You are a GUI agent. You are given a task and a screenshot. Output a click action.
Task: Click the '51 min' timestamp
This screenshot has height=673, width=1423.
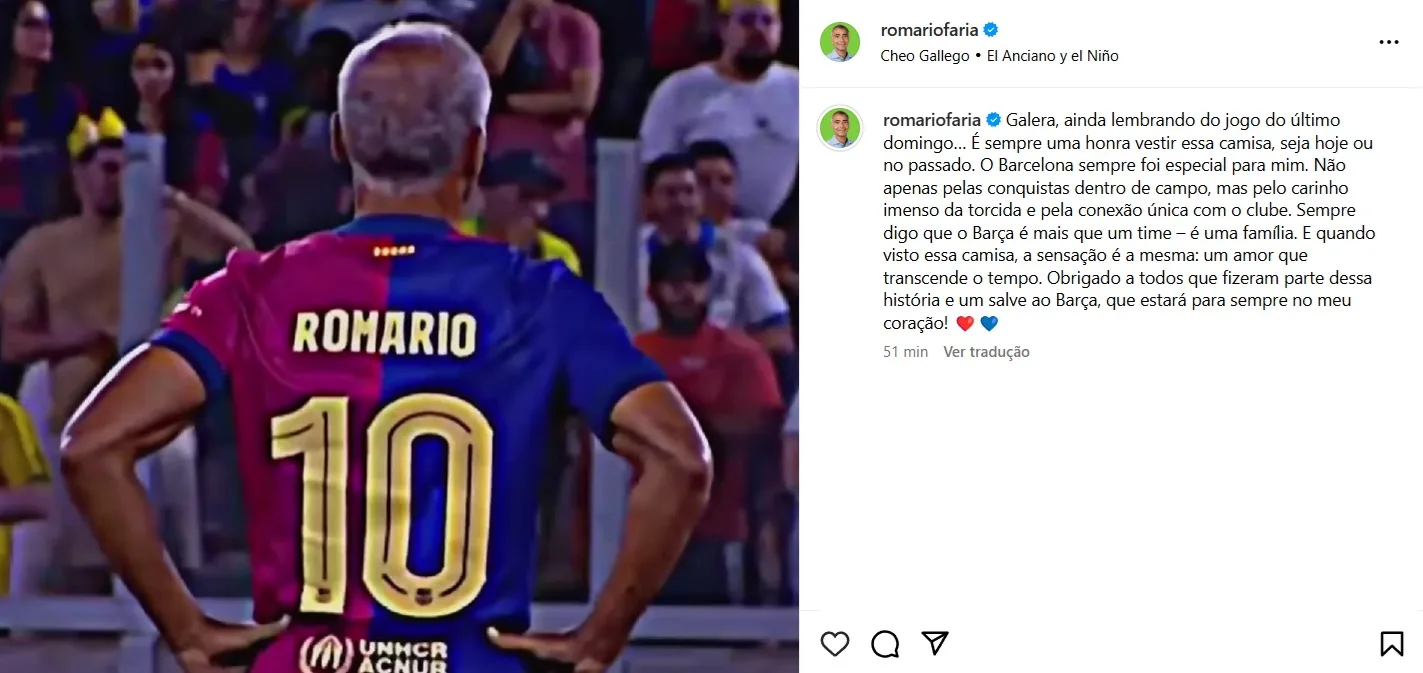tap(906, 352)
